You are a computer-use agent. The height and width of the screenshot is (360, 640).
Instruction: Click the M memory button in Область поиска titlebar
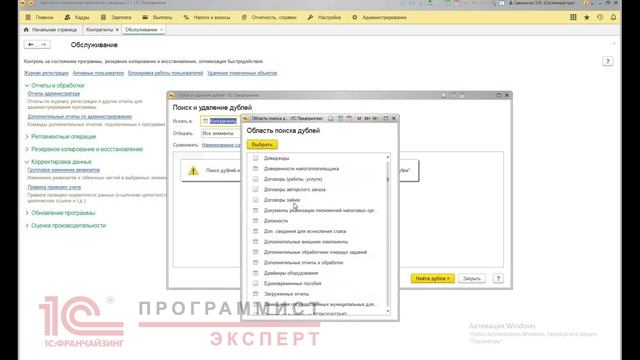[x=359, y=118]
